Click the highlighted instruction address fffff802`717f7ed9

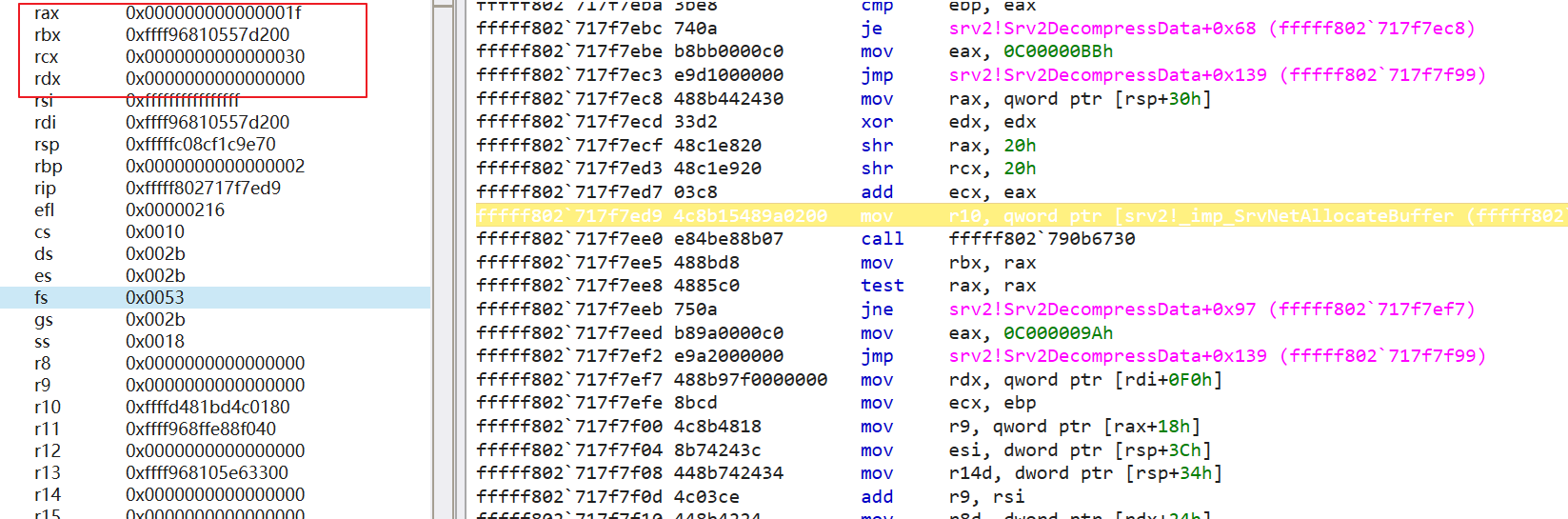(x=569, y=216)
